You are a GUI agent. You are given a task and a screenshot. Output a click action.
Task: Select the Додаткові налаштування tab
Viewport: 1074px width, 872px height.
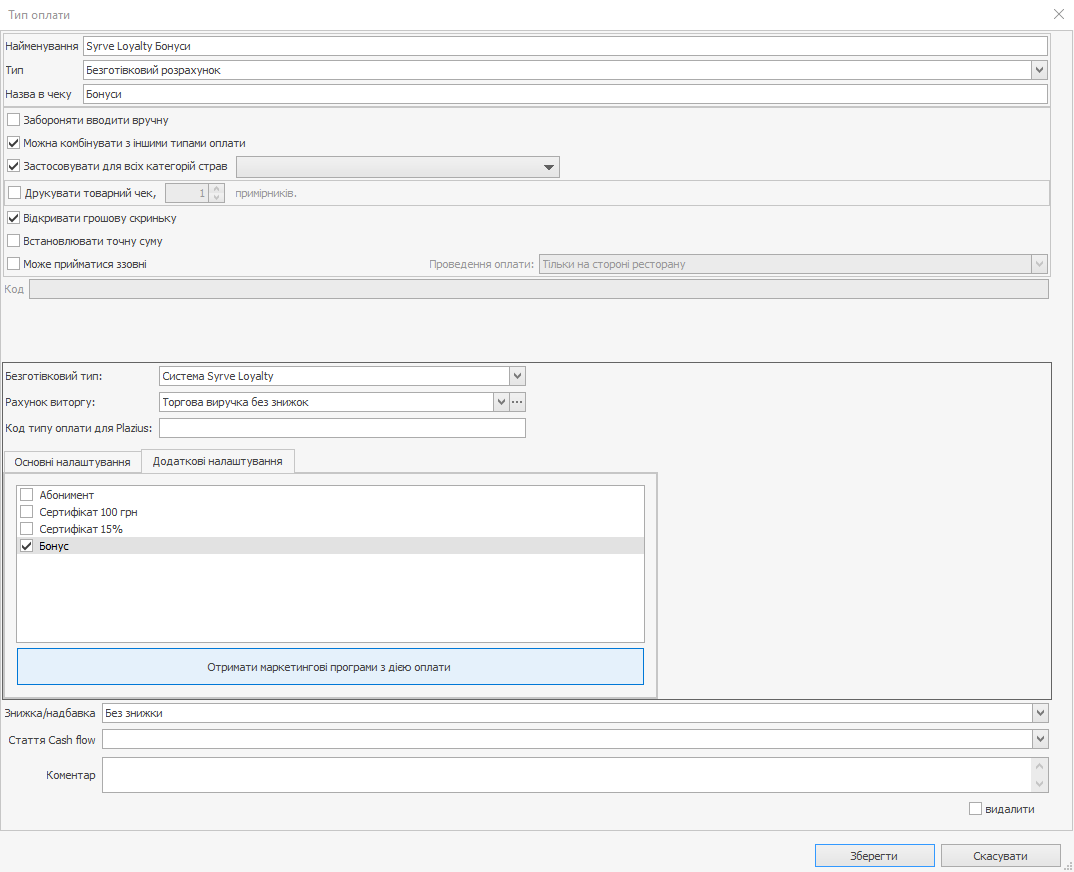tap(217, 461)
